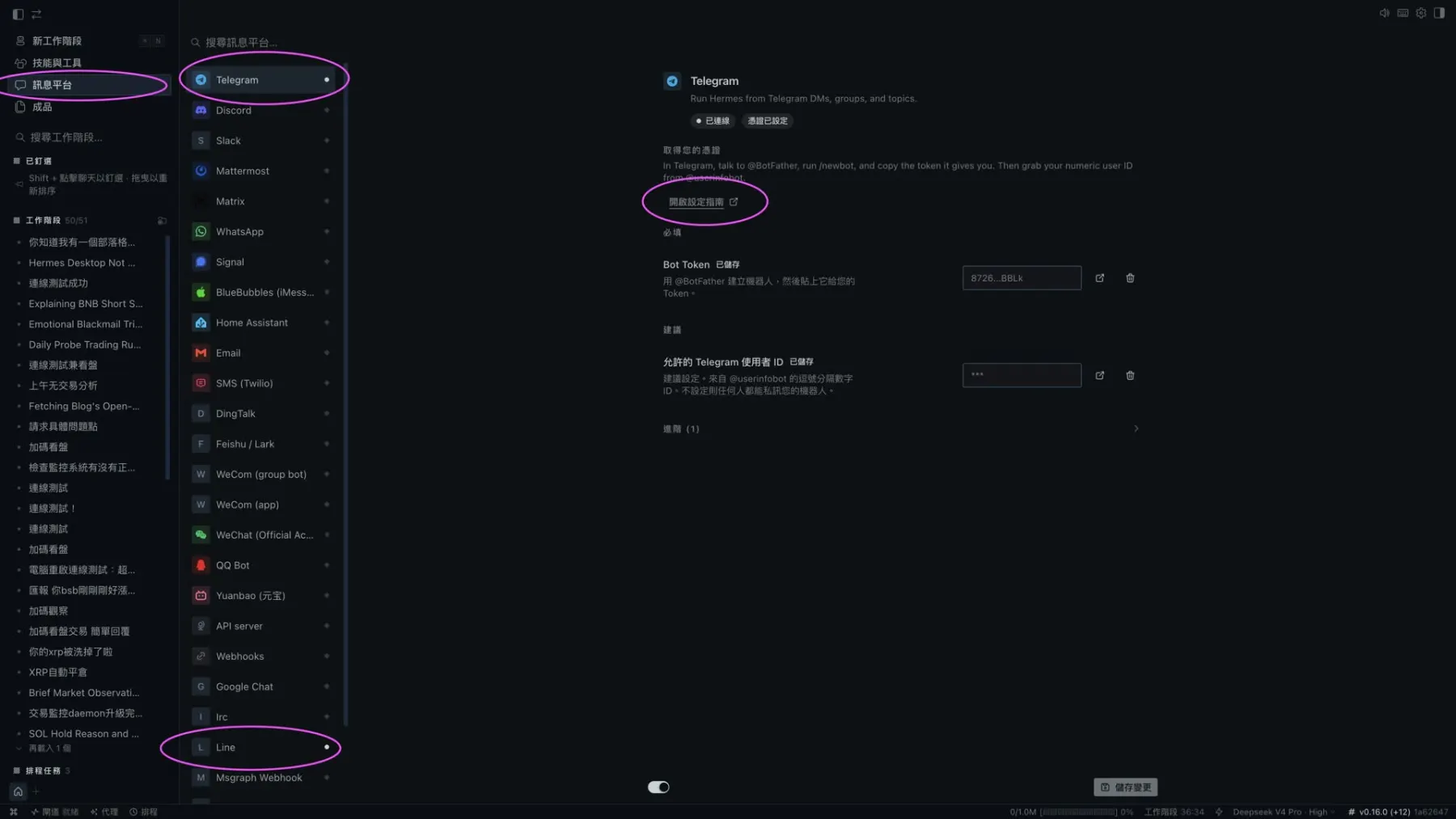Image resolution: width=1456 pixels, height=819 pixels.
Task: Toggle the Telegram platform enable switch
Action: (658, 787)
